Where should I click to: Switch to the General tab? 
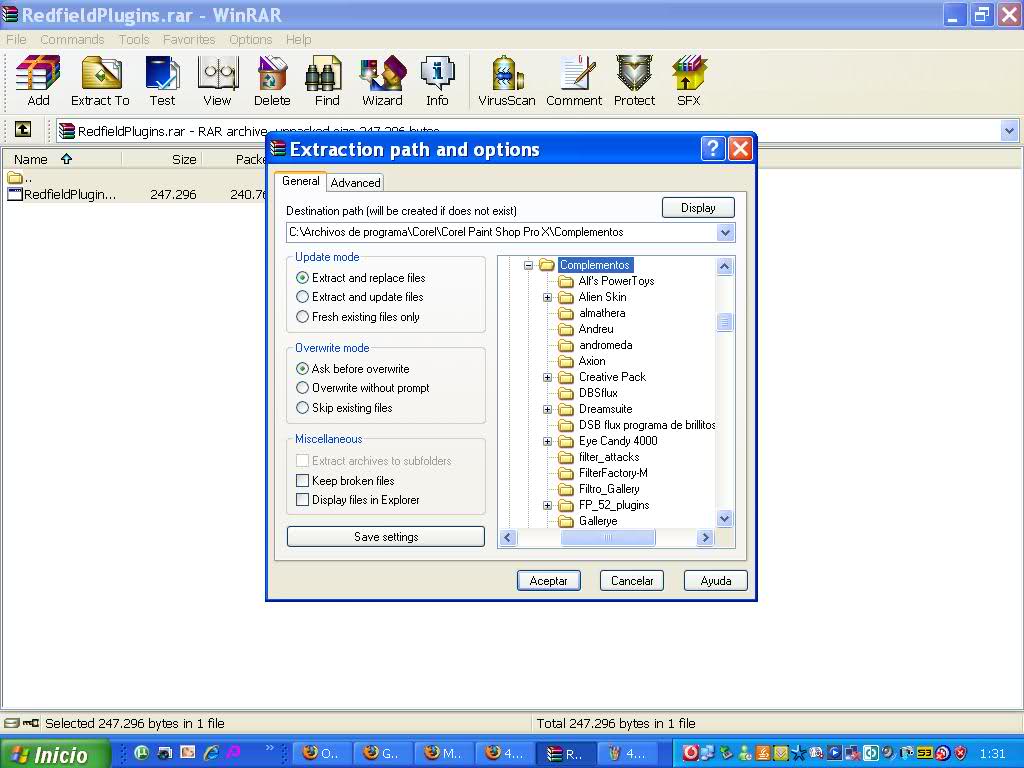coord(300,181)
